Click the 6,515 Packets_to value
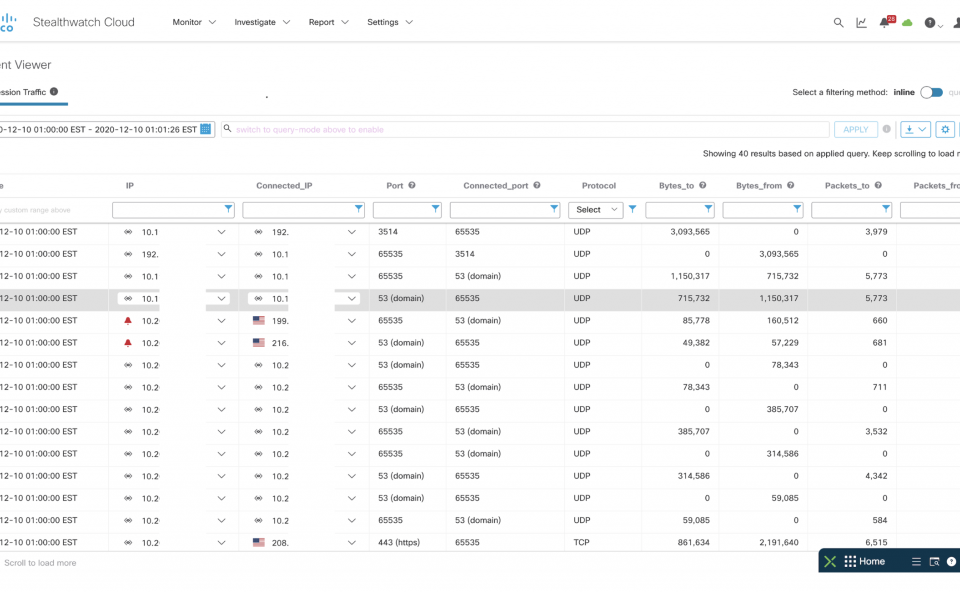The image size is (960, 592). pos(876,542)
